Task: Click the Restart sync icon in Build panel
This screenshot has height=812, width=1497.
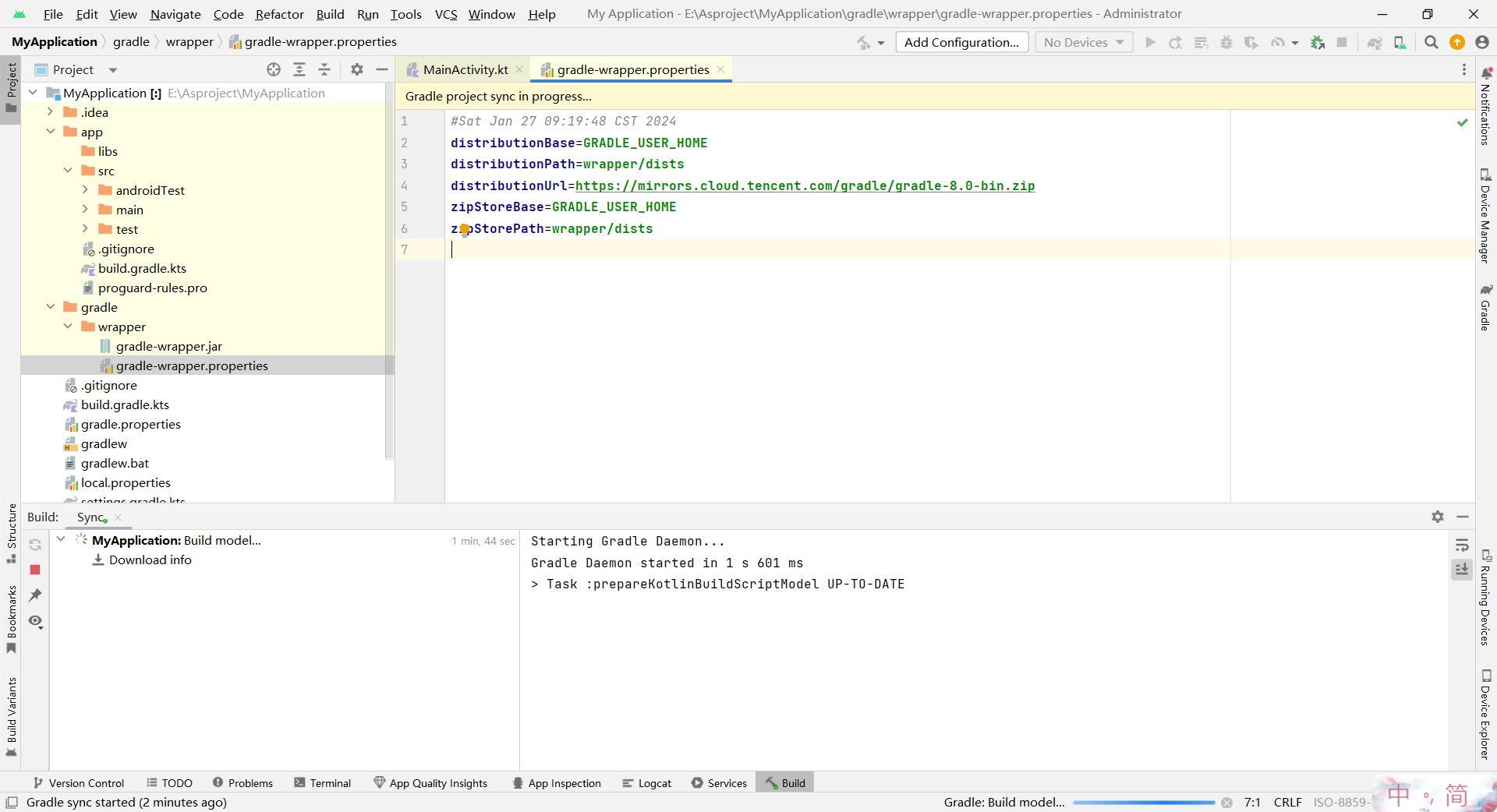Action: [x=35, y=545]
